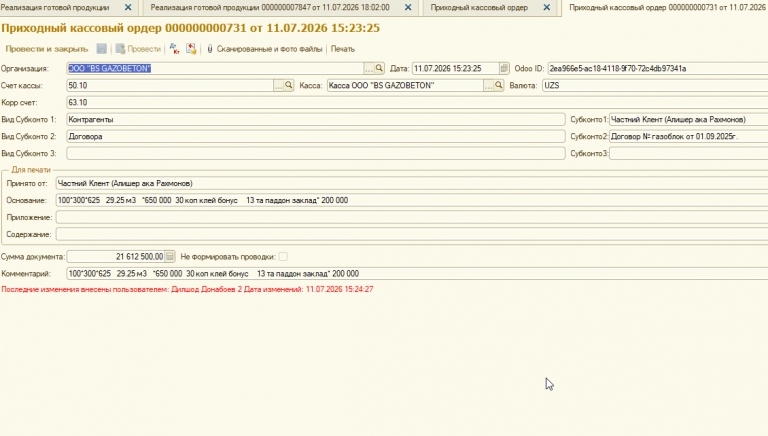768x436 pixels.
Task: Click the Счет кассы field with 50.10
Action: click(170, 85)
